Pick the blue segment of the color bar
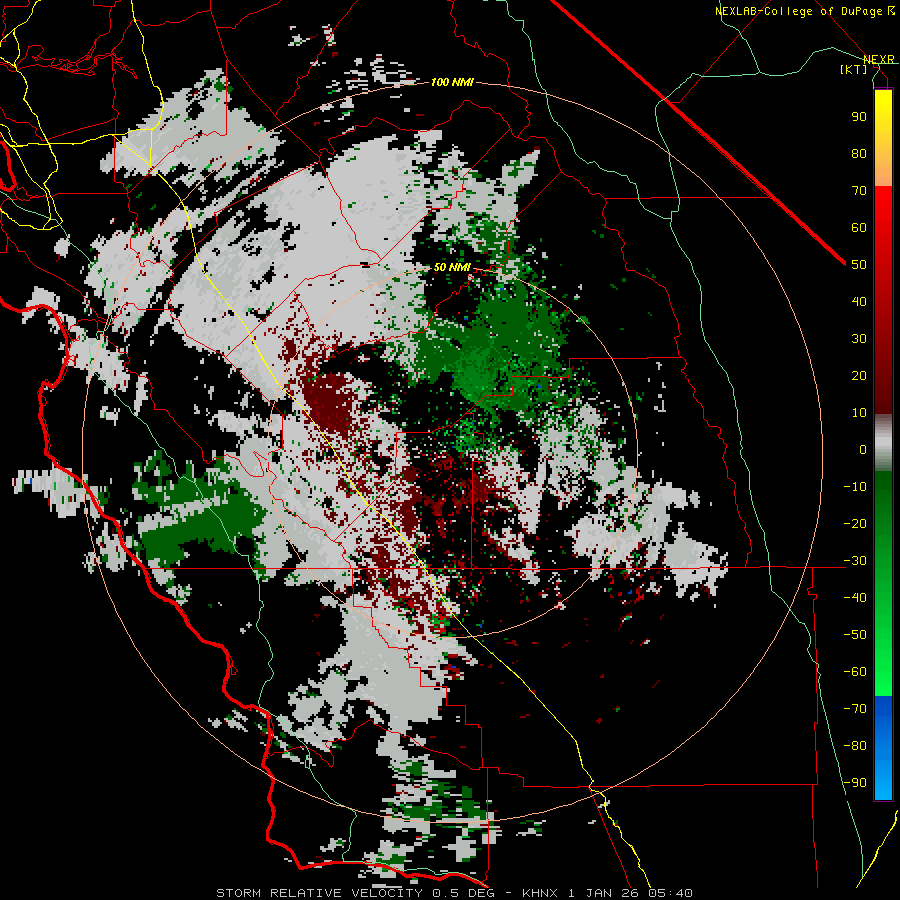Viewport: 900px width, 900px height. [x=883, y=747]
